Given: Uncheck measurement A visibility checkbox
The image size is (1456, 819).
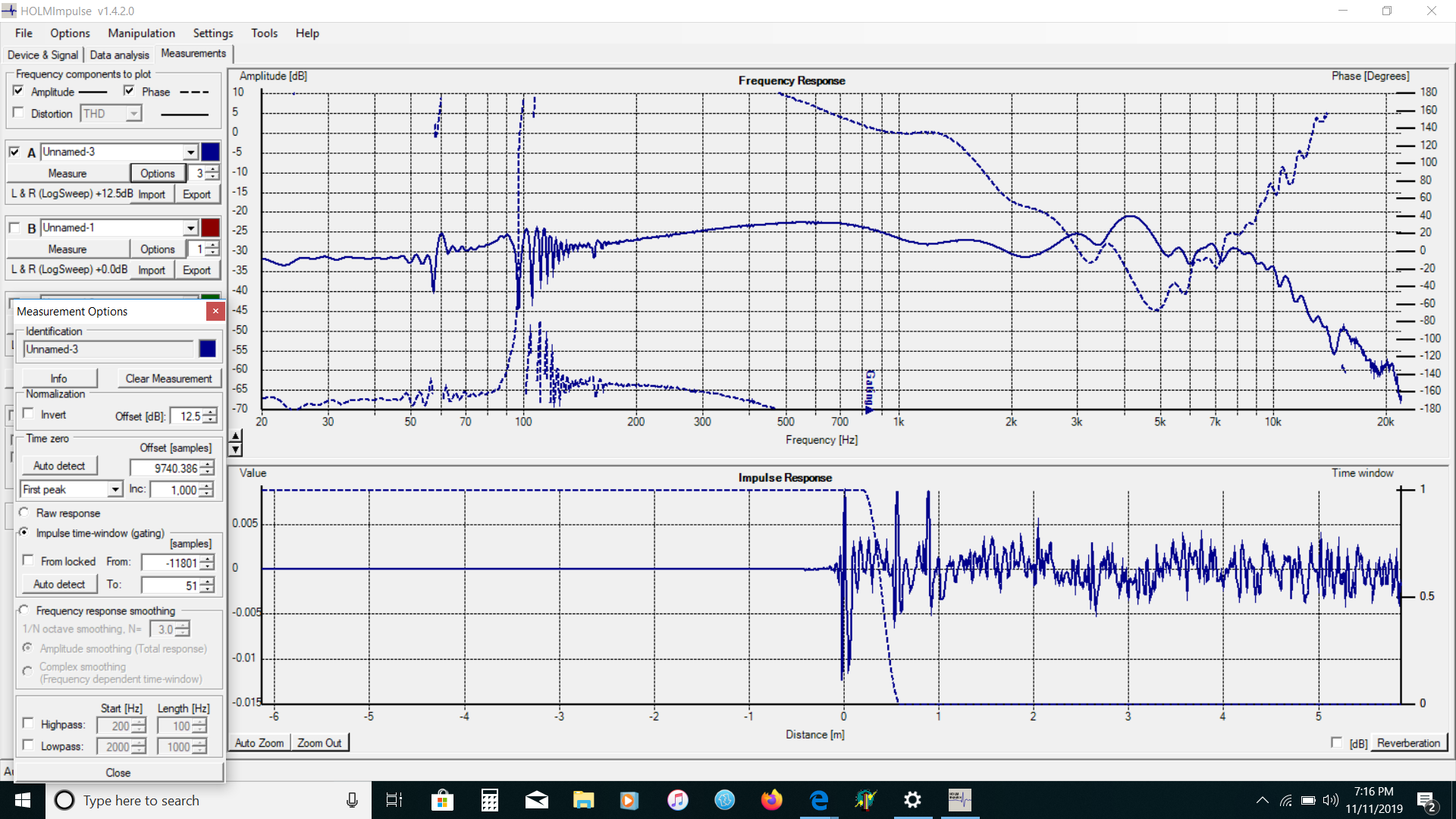Looking at the screenshot, I should click(x=14, y=152).
